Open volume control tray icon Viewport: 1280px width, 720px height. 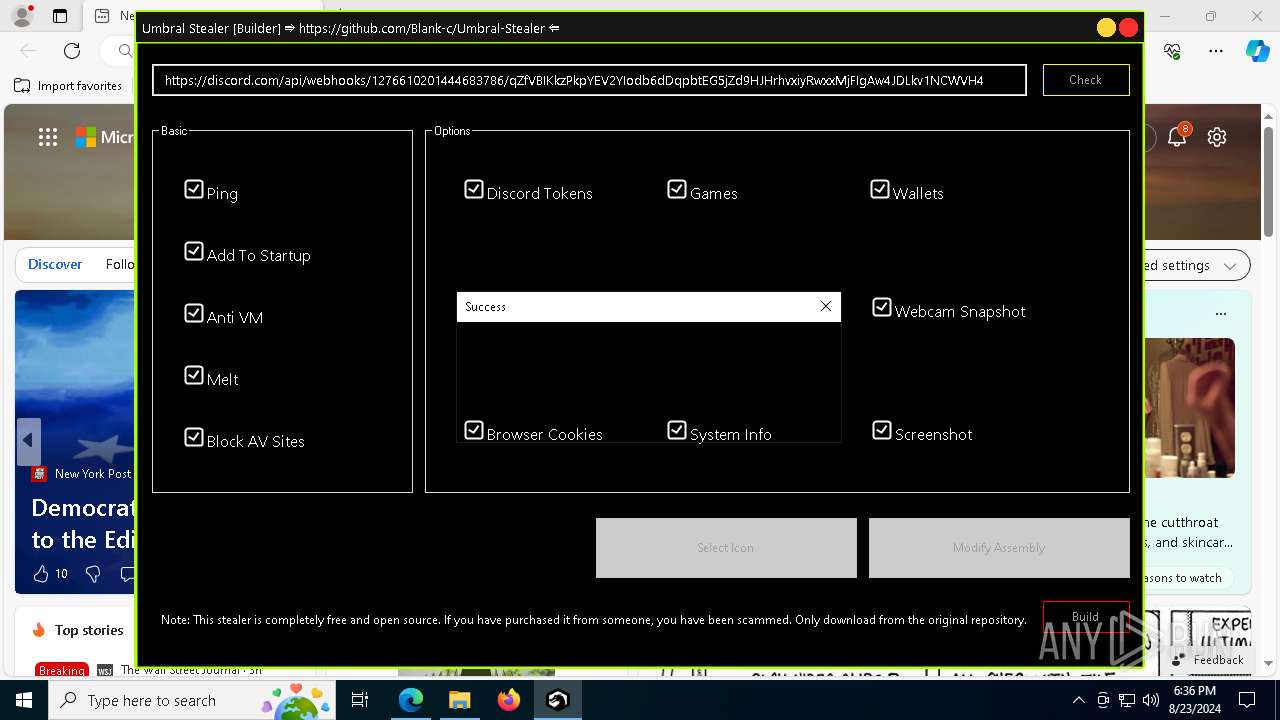pyautogui.click(x=1151, y=700)
